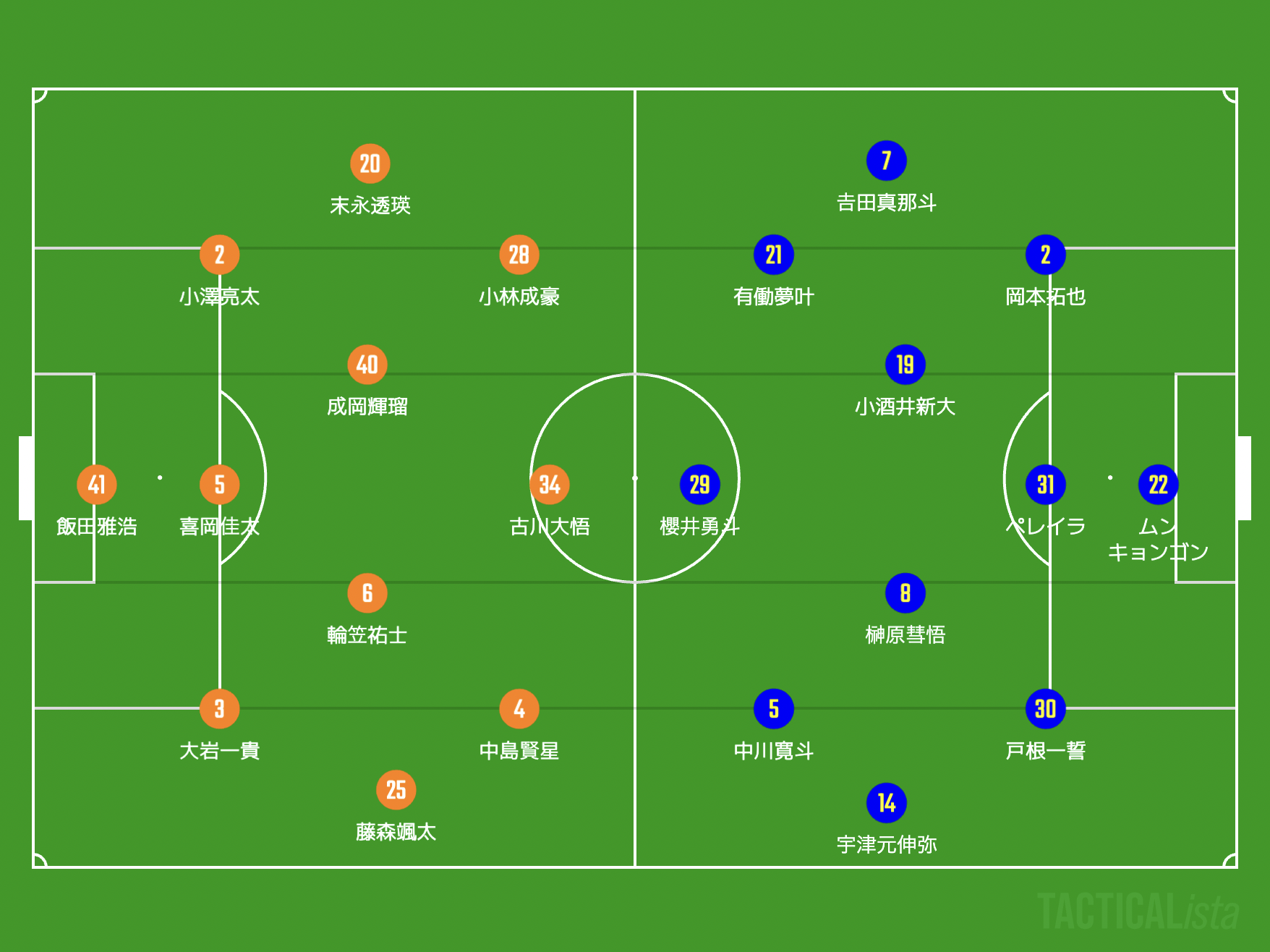Click the blue number 22 goalkeeper marker
This screenshot has width=1270, height=952.
coord(1158,484)
